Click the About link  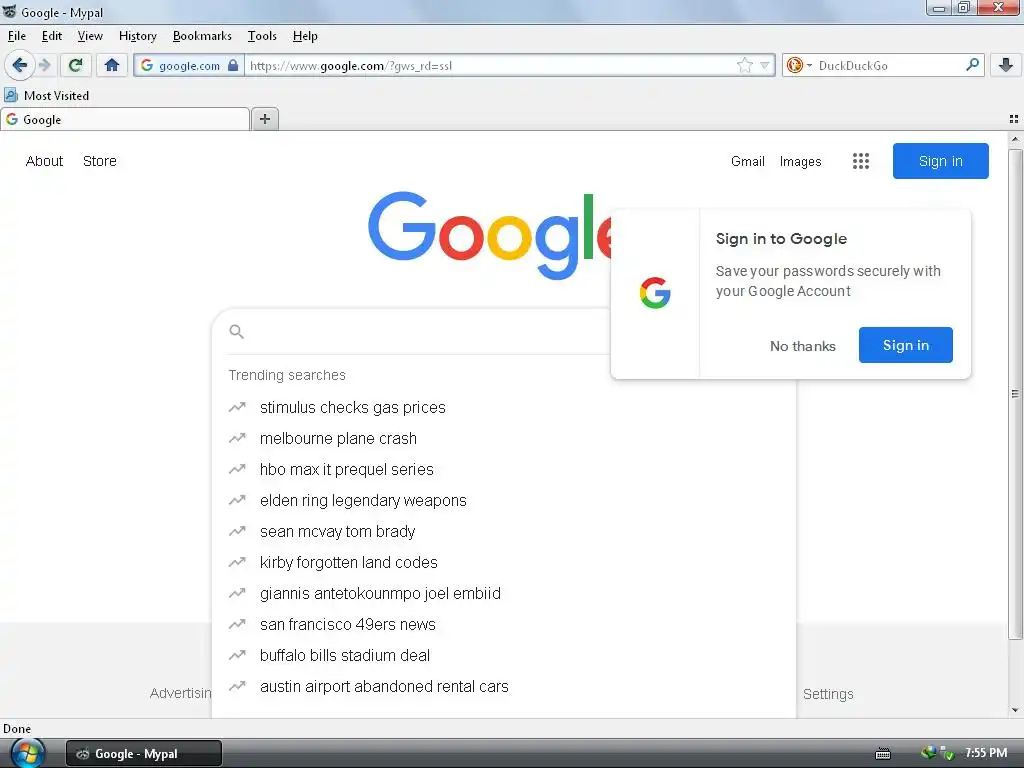(44, 161)
